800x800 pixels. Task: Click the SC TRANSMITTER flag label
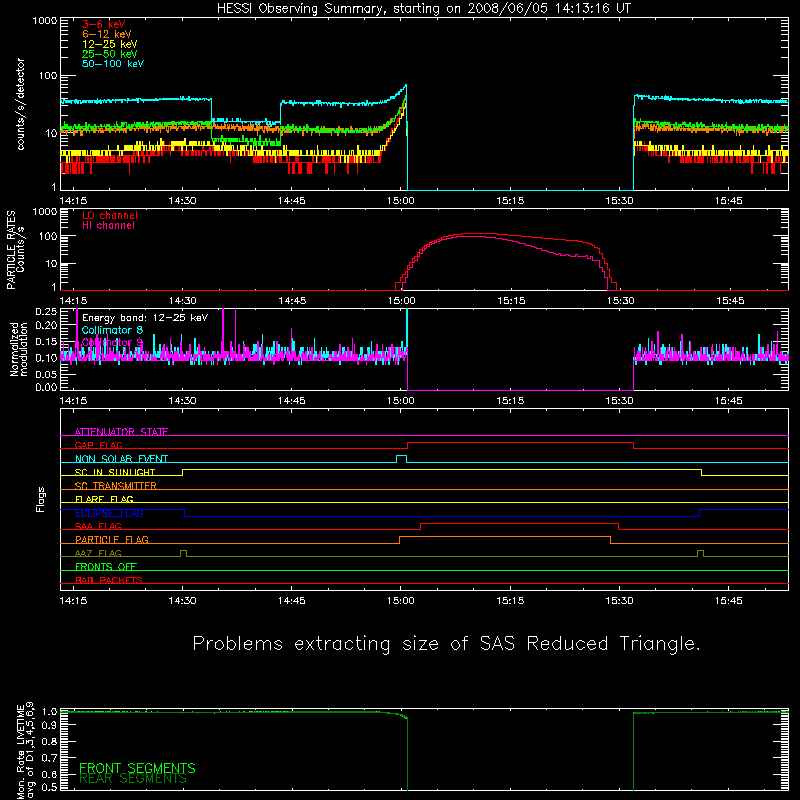116,485
